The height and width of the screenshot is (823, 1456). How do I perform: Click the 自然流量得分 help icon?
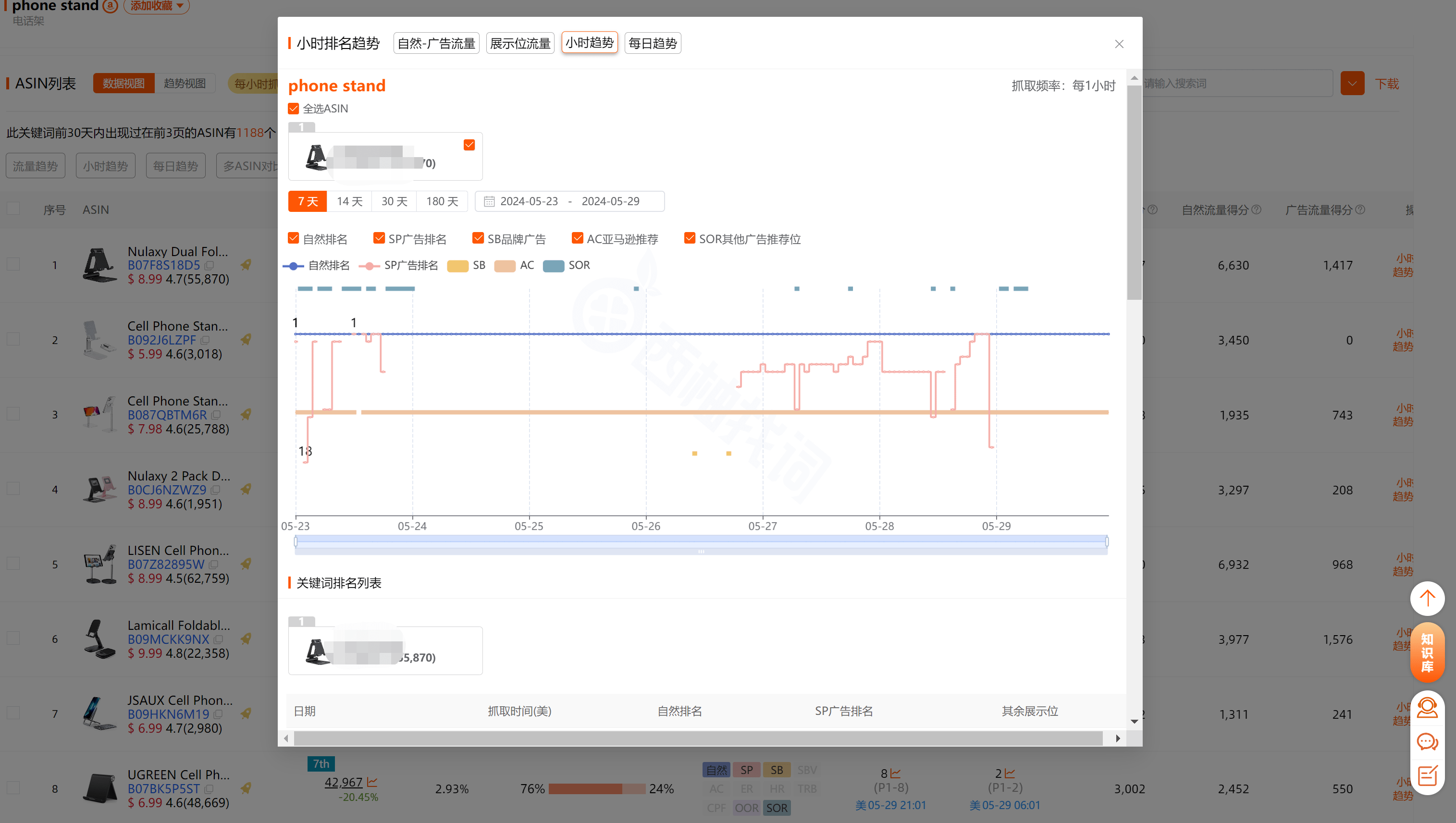(x=1257, y=209)
